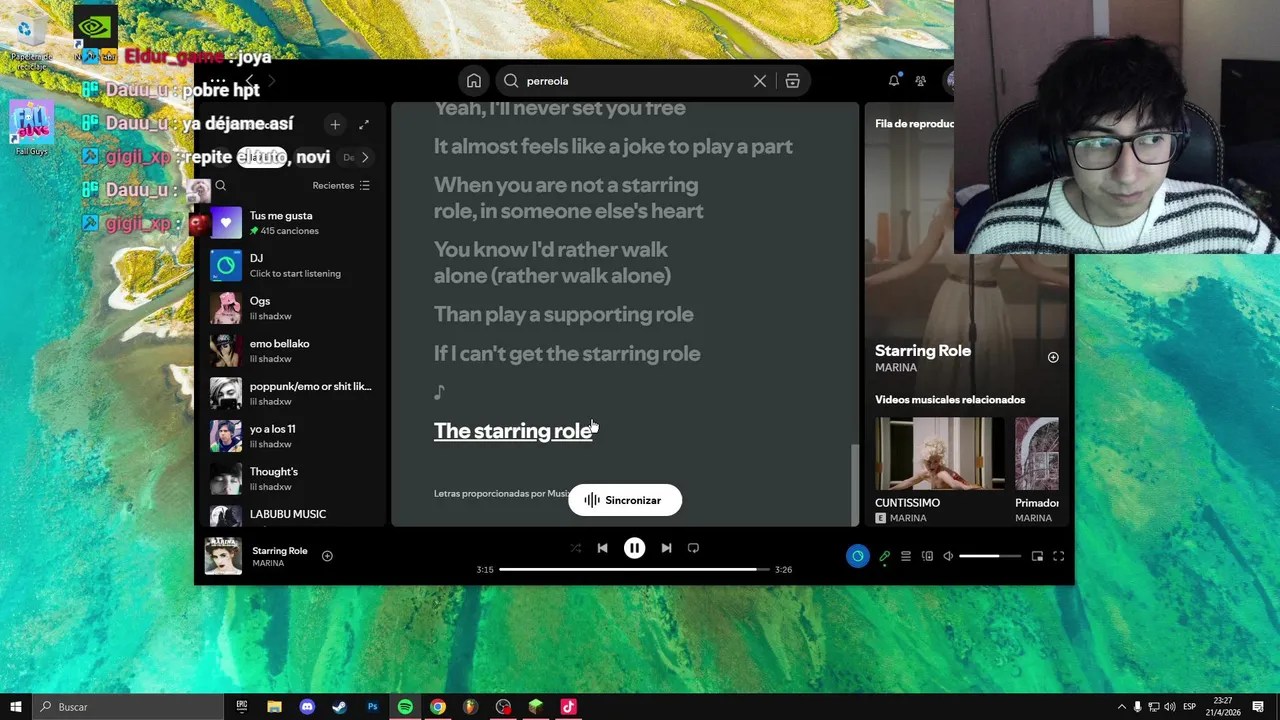Image resolution: width=1280 pixels, height=720 pixels.
Task: Mute the volume speaker icon
Action: pos(948,556)
